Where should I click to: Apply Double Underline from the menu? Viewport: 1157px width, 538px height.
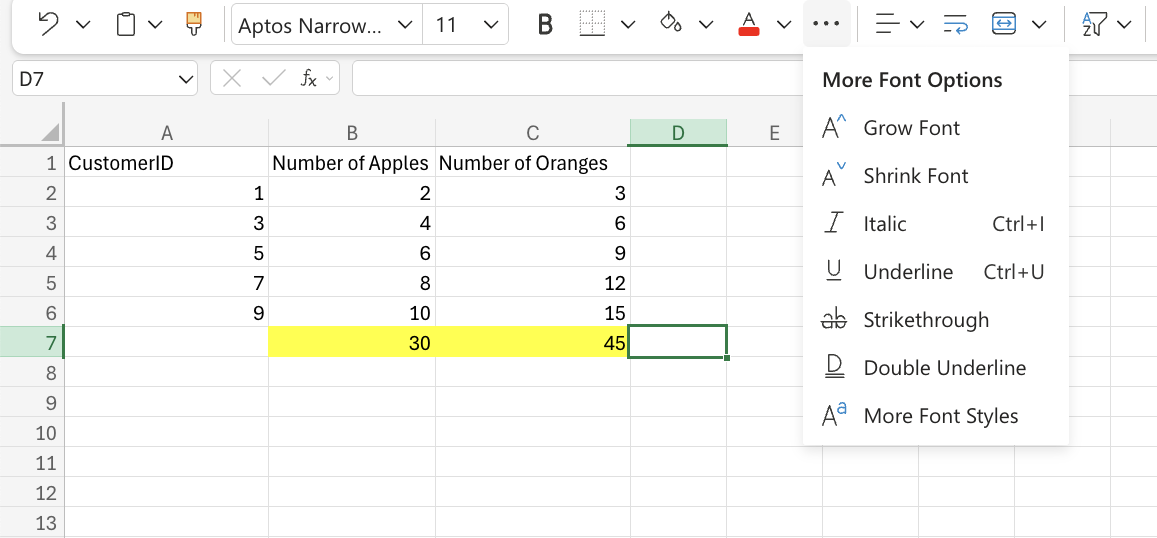pyautogui.click(x=936, y=368)
